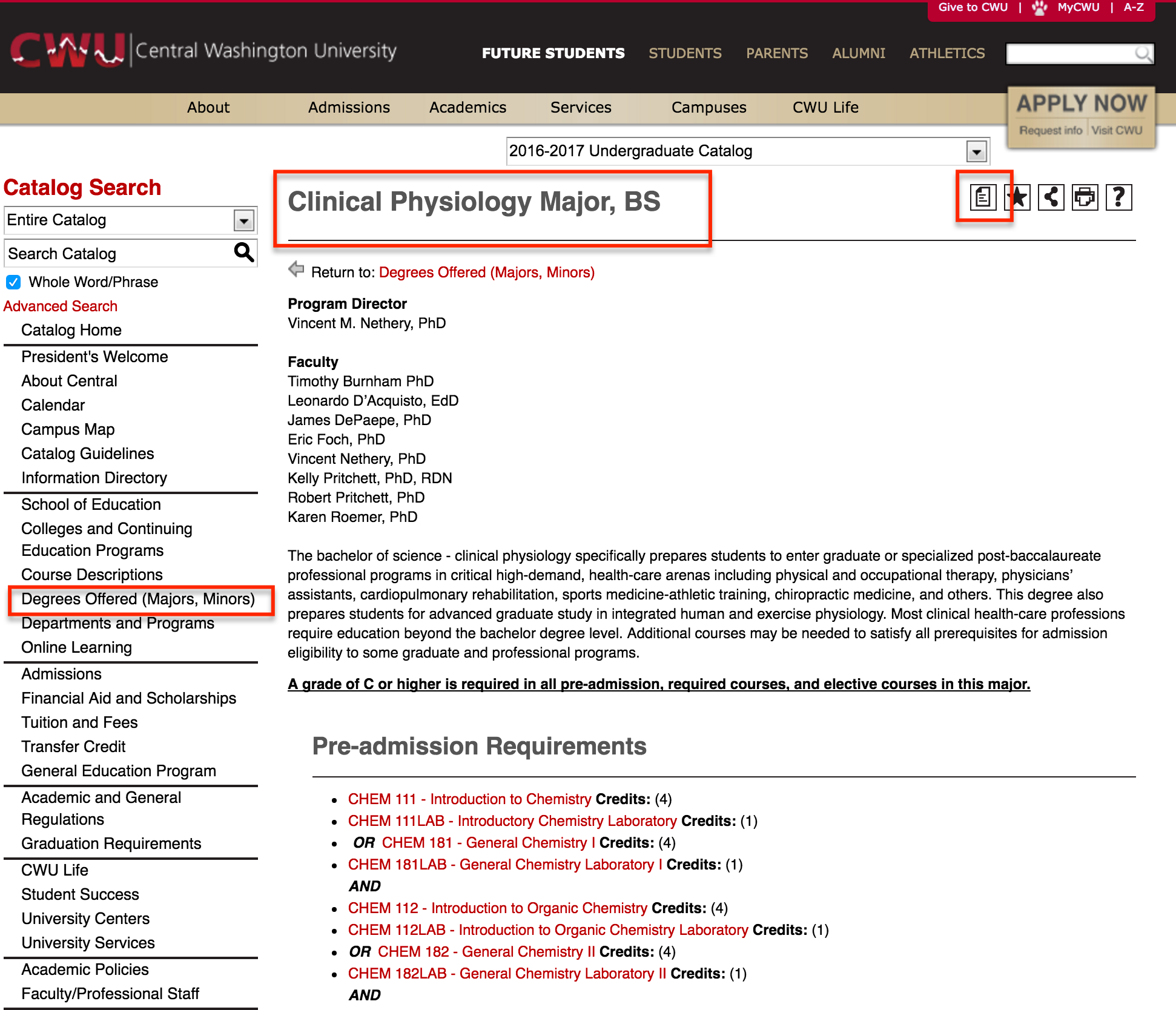
Task: Open School of Education in the sidebar
Action: tap(91, 504)
